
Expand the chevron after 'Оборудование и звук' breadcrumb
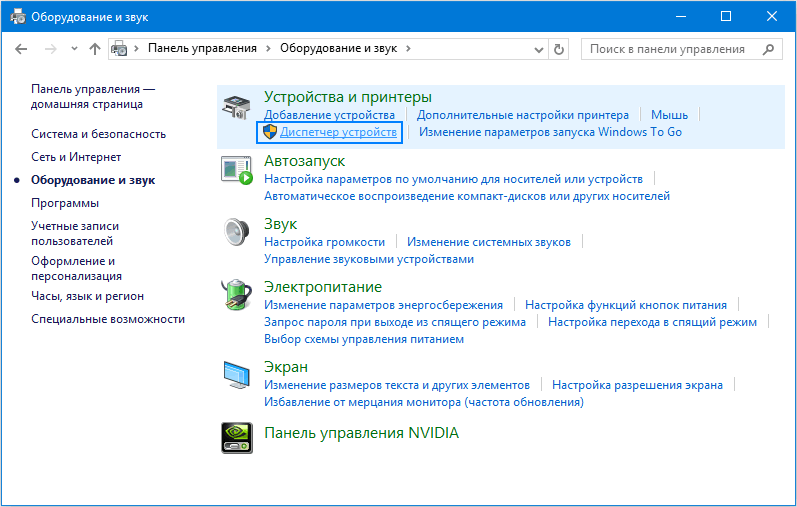click(x=409, y=48)
